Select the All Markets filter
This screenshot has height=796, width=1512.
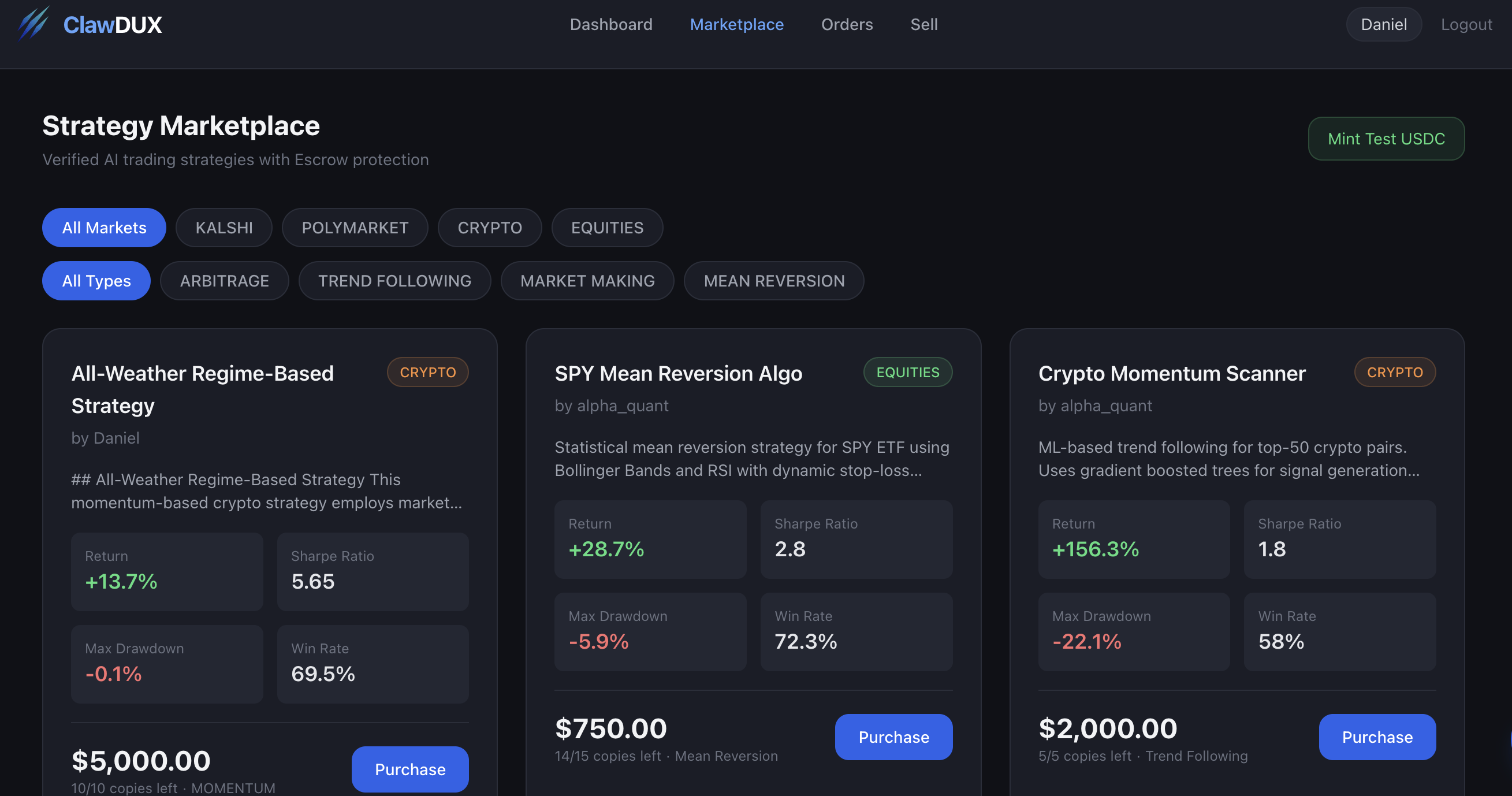pos(104,228)
